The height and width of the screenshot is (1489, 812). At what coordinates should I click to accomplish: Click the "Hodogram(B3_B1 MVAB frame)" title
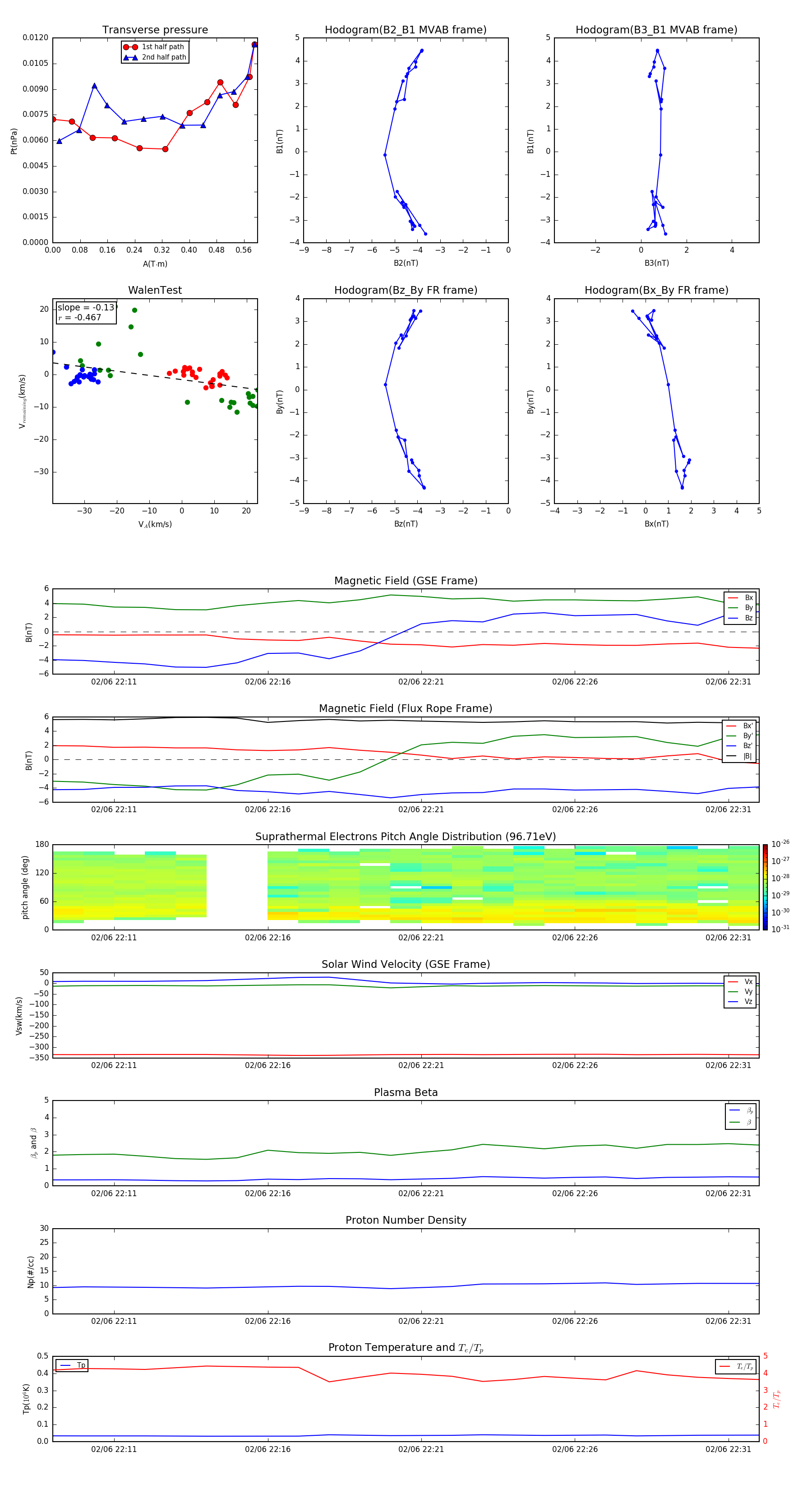[656, 29]
